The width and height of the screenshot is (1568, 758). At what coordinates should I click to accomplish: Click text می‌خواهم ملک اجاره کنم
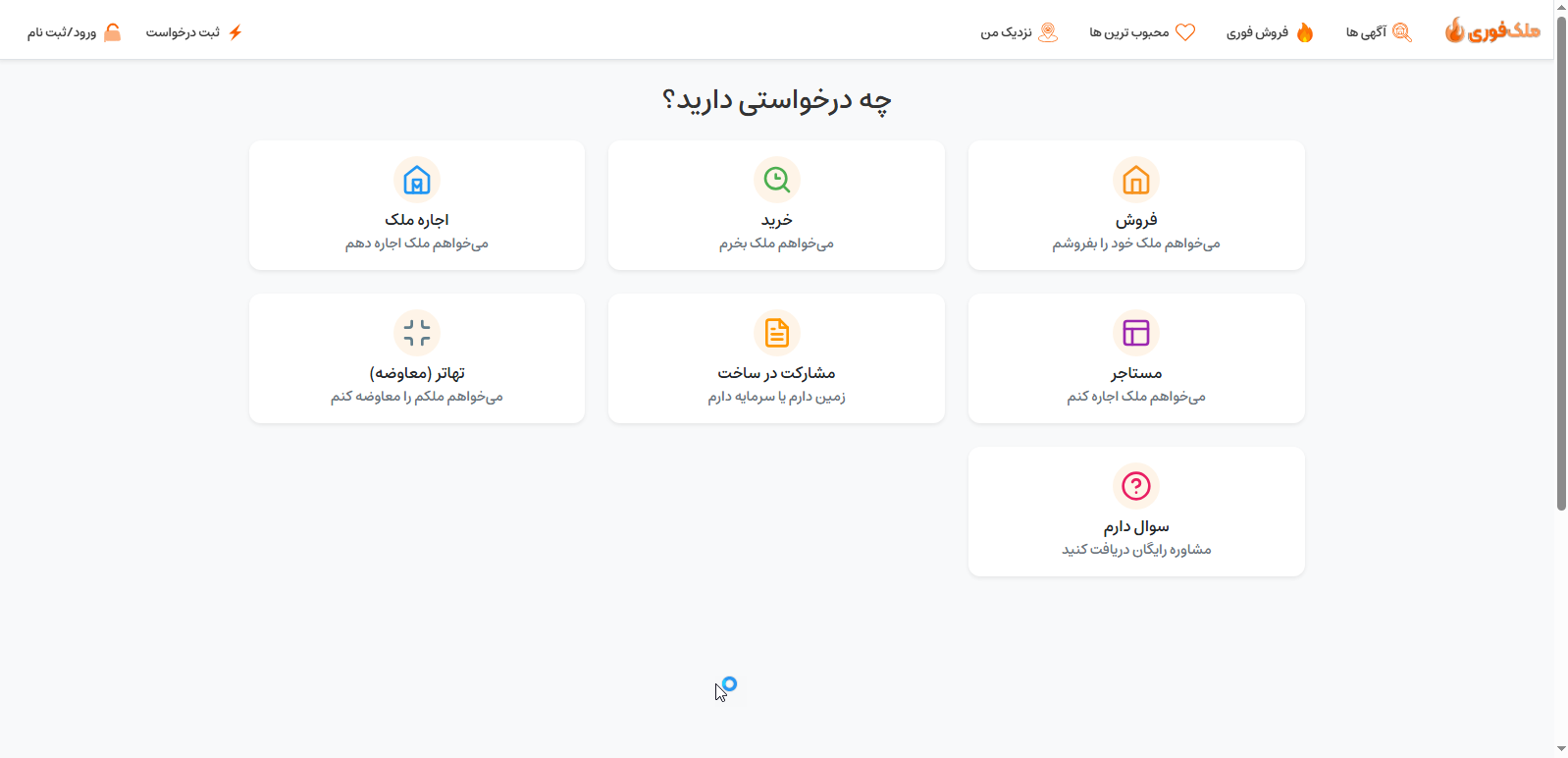click(1136, 397)
